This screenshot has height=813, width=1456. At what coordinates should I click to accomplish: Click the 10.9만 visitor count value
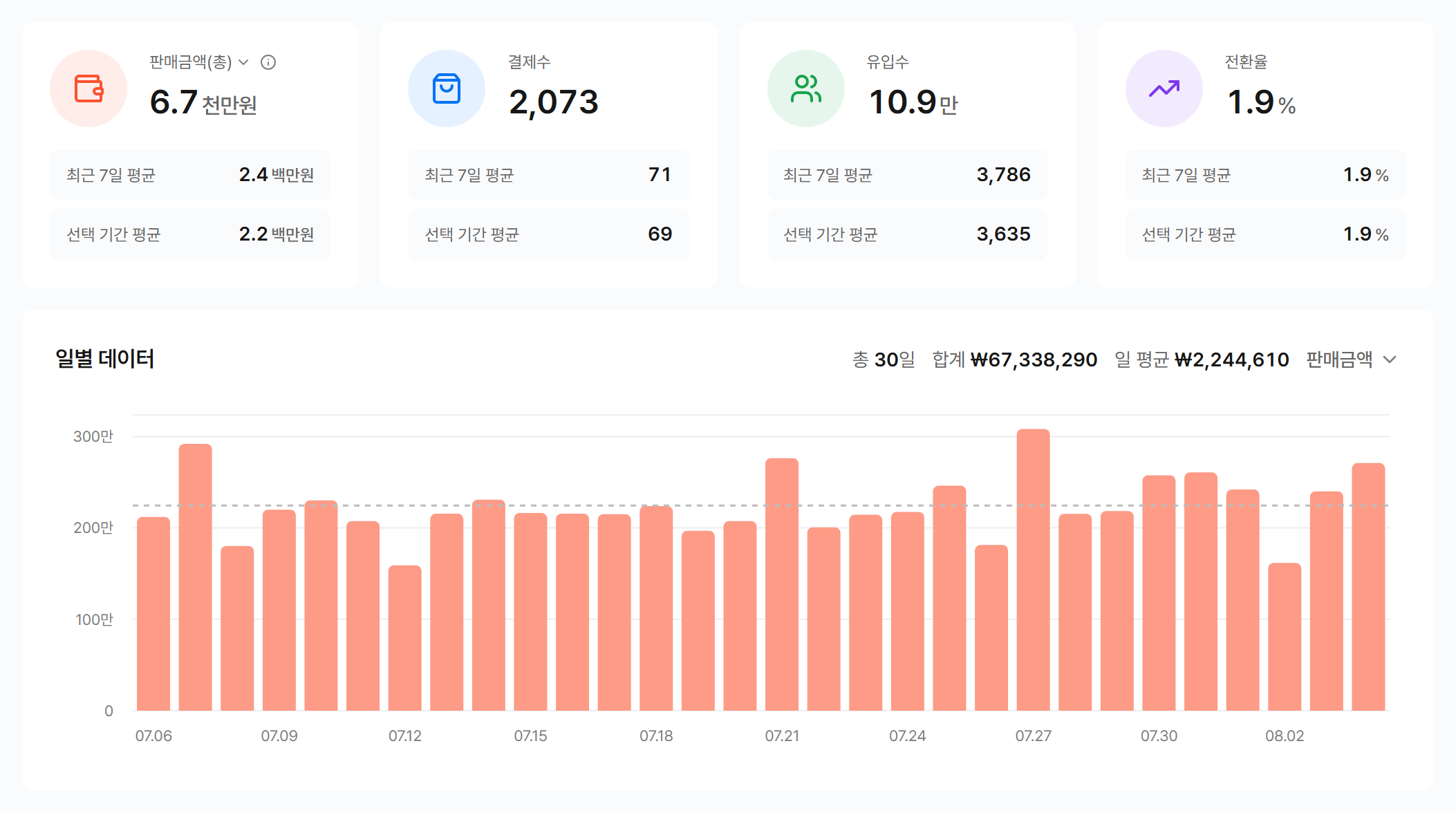[x=913, y=102]
